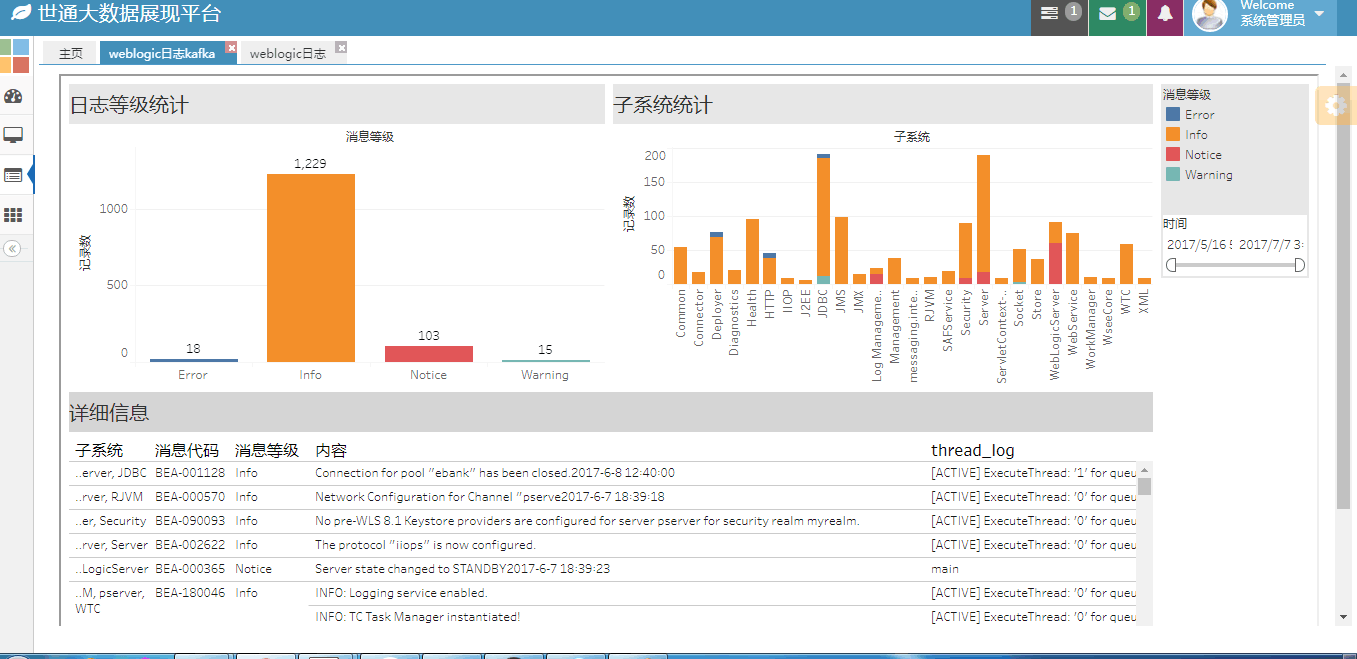Click the notification bell icon
Screen dimensions: 1357x659
pyautogui.click(x=1165, y=14)
